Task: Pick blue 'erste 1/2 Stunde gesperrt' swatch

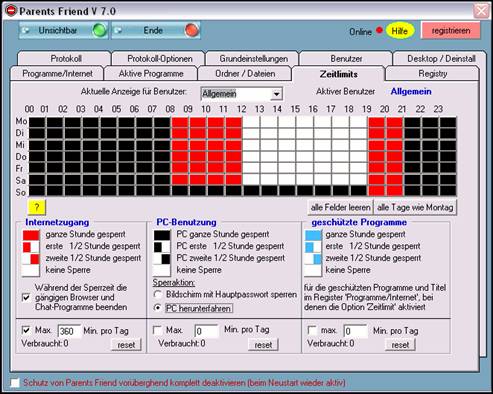Action: pos(313,247)
